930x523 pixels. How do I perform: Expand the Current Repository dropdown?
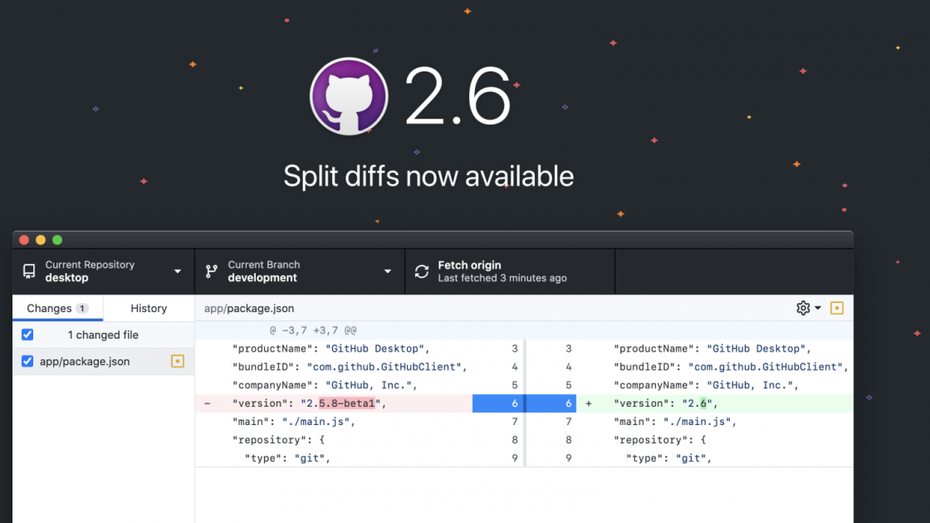tap(178, 271)
